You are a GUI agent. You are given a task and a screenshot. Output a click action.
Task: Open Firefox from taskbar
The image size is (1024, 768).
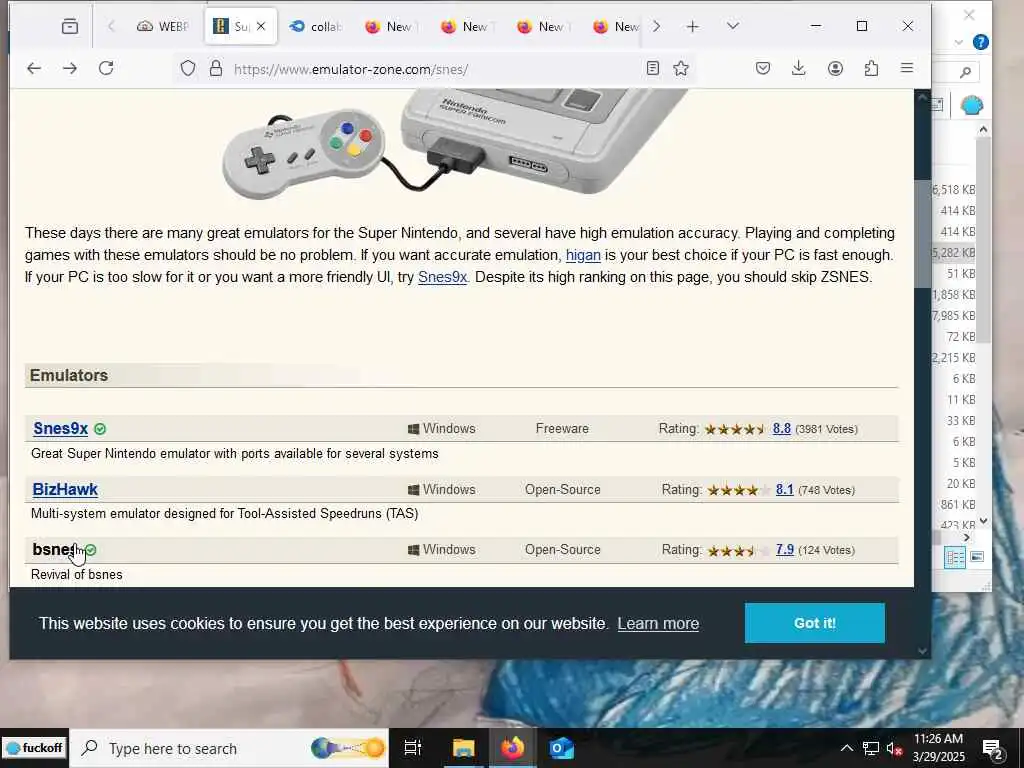[513, 748]
